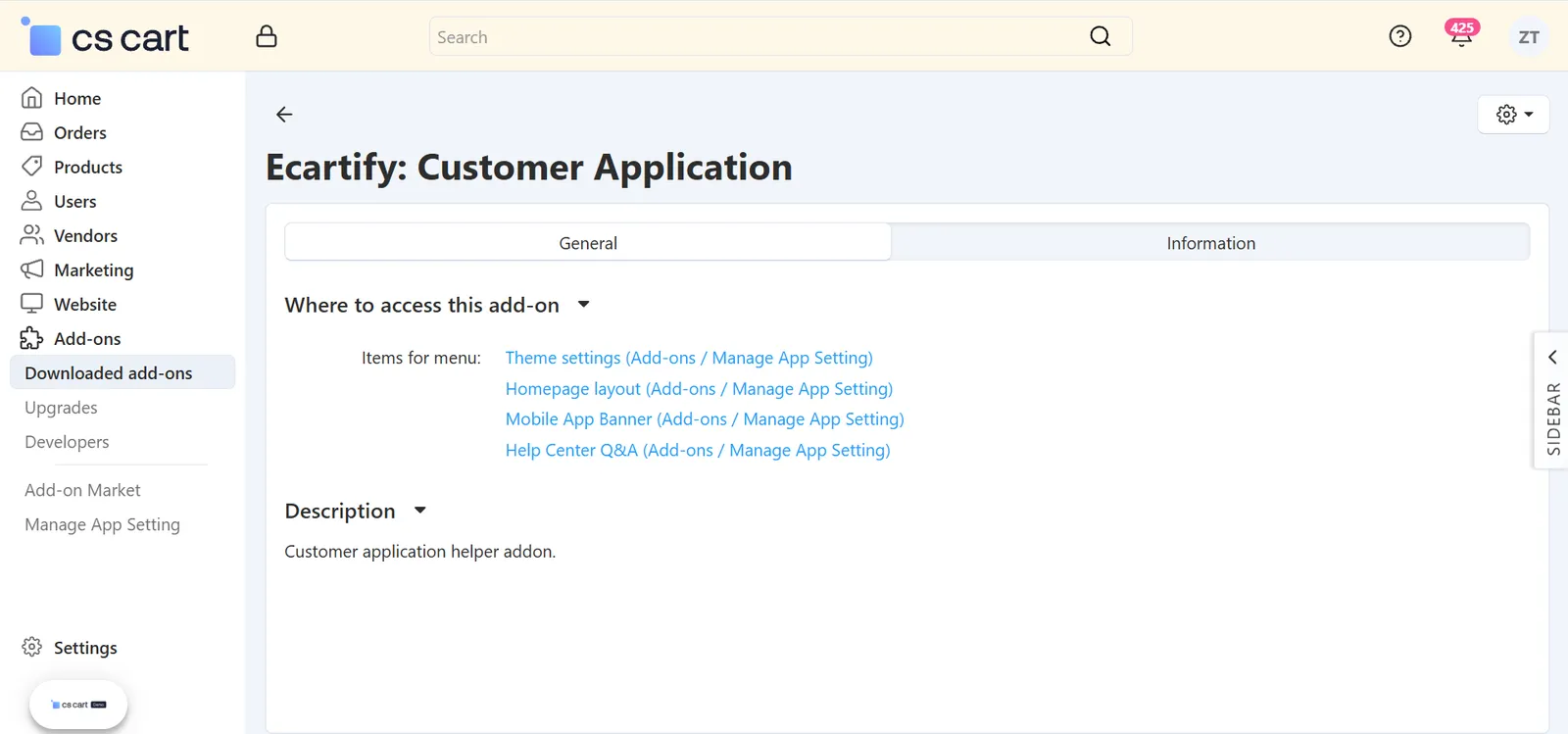Click the Website monitor icon
Viewport: 1568px width, 734px height.
click(32, 304)
